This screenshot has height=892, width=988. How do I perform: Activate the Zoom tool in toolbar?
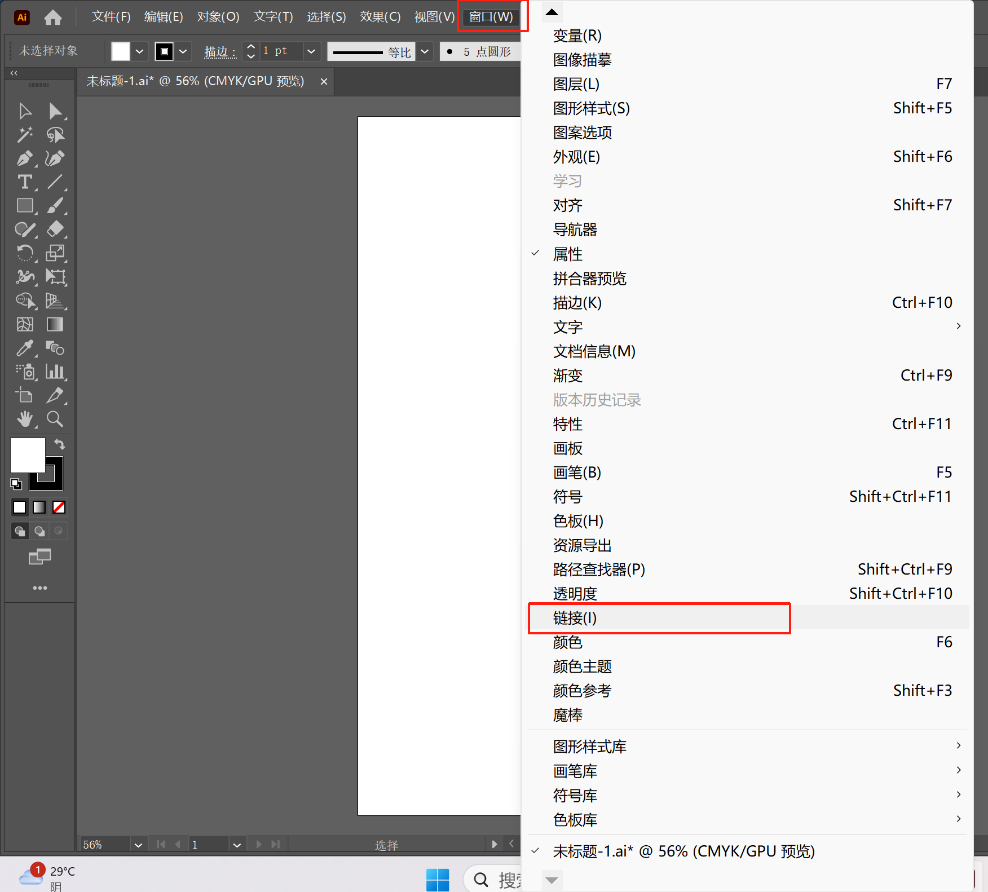click(x=56, y=419)
